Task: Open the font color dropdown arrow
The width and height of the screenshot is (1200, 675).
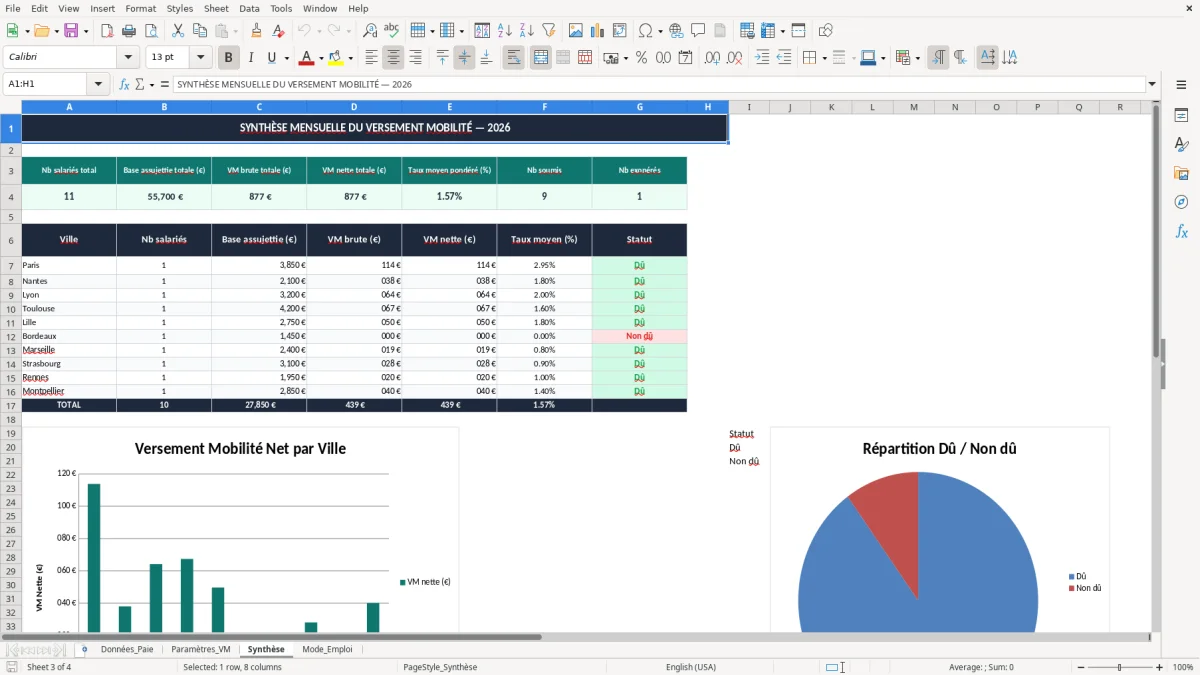Action: coord(321,58)
